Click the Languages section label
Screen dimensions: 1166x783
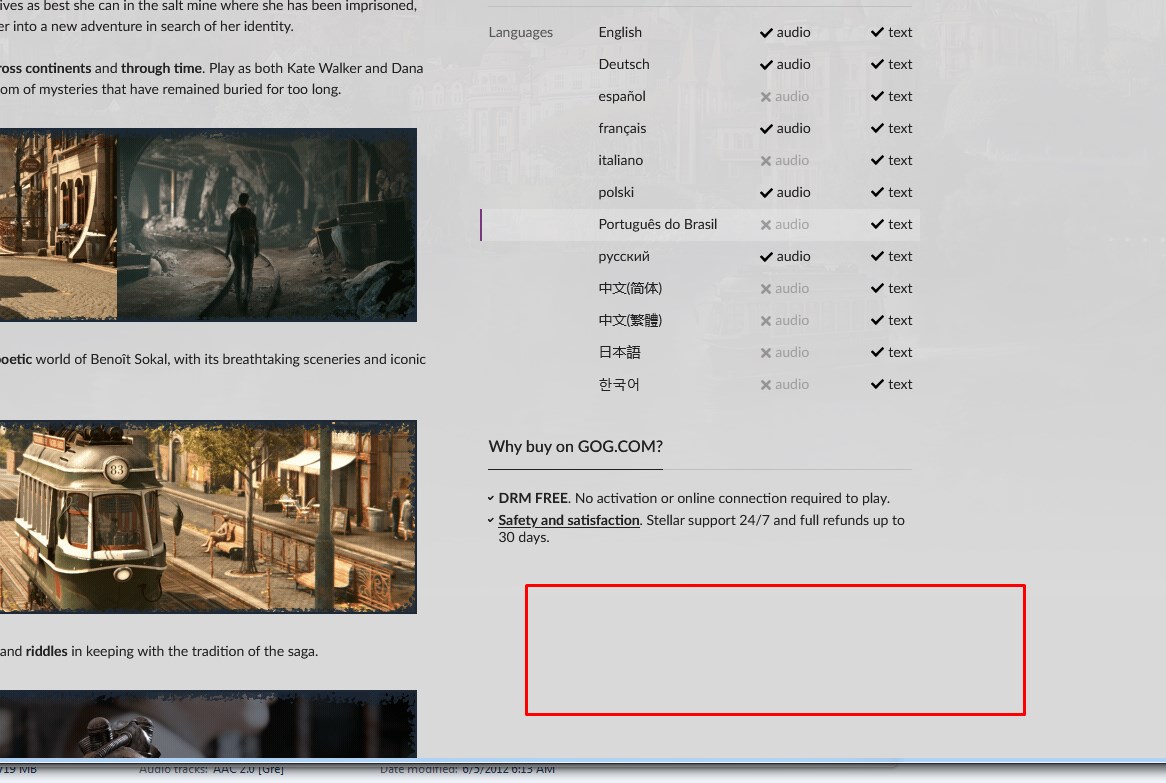[521, 33]
